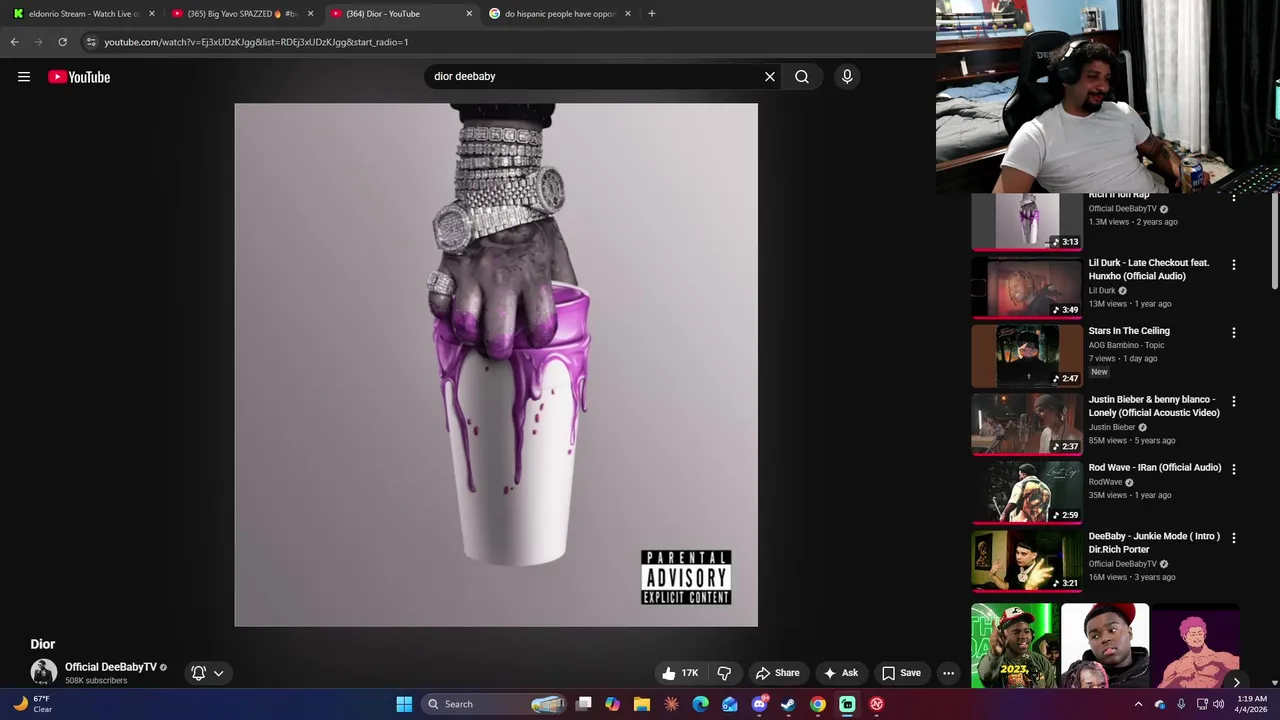The image size is (1280, 720).
Task: Play Stars In The Ceiling thumbnail
Action: click(1027, 356)
